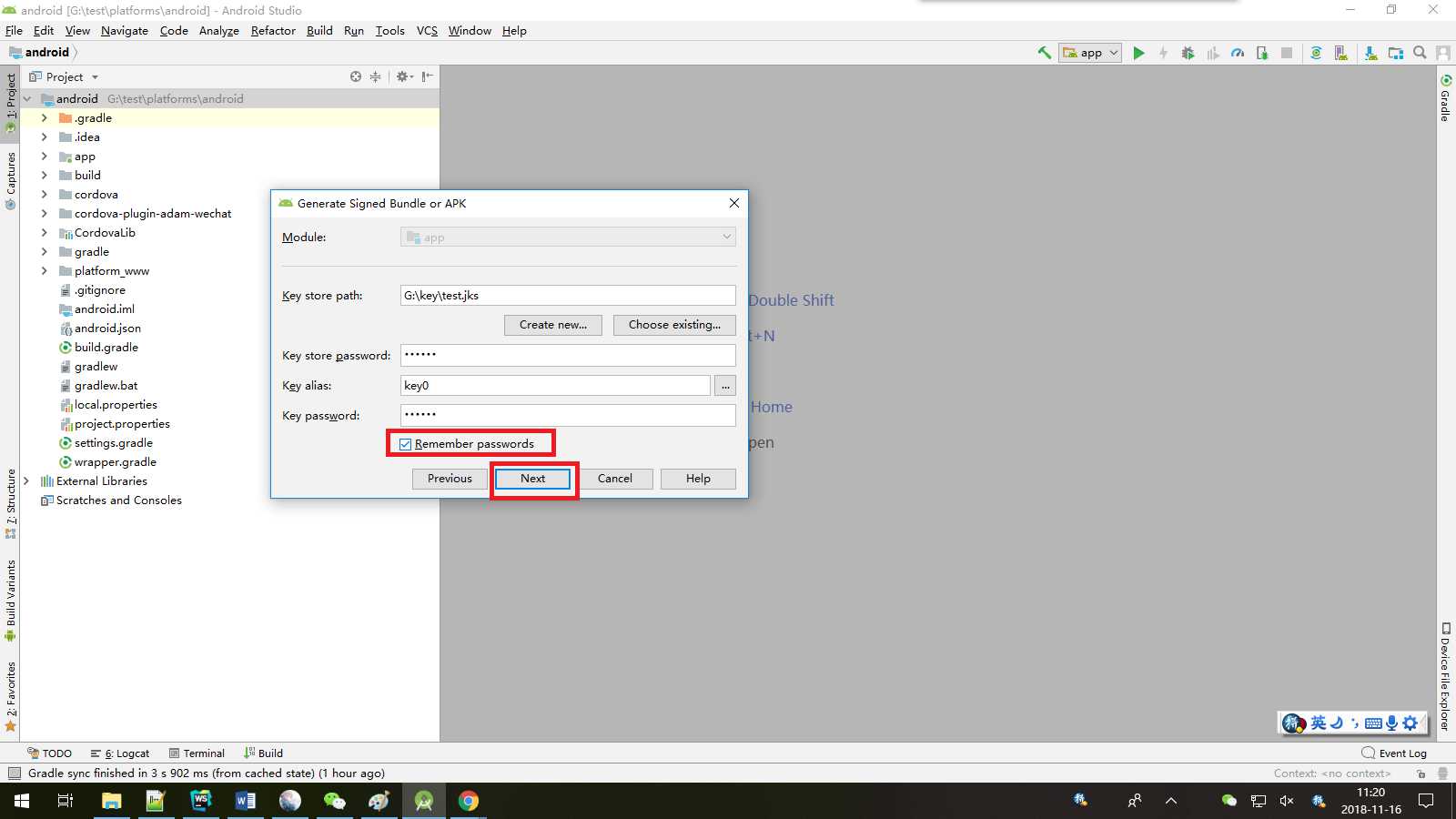This screenshot has height=819, width=1456.
Task: Click Collapse All icon in Project panel
Action: click(x=375, y=76)
